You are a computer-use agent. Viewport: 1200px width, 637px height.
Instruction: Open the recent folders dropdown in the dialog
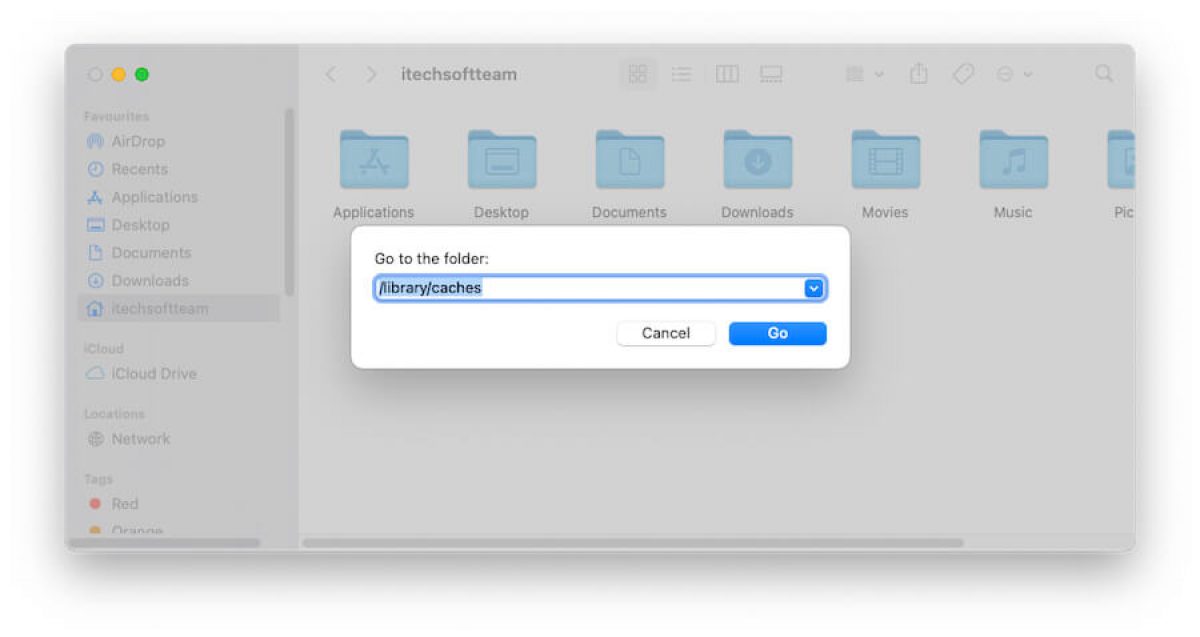pyautogui.click(x=813, y=288)
